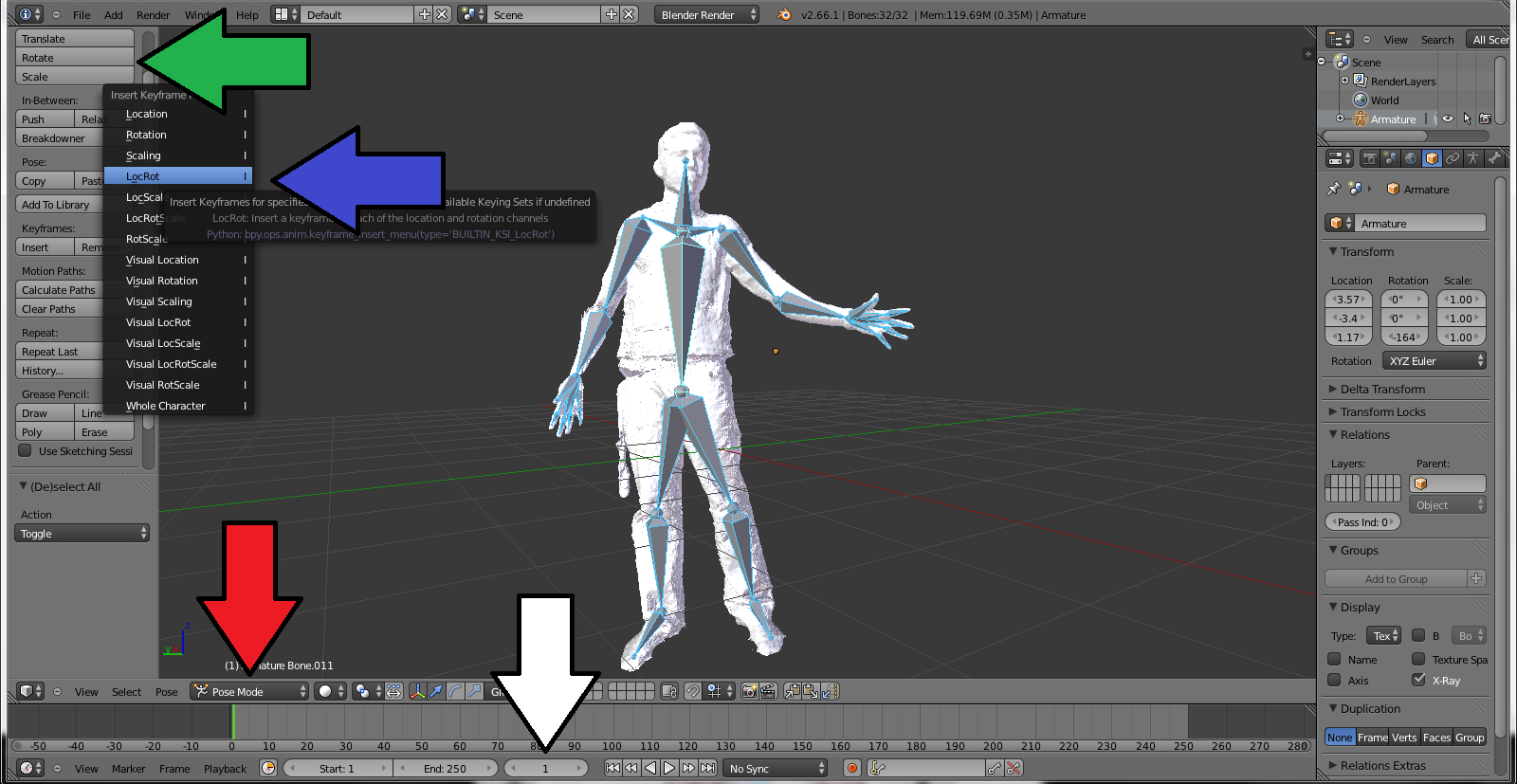The image size is (1517, 784).
Task: Click the Repeat Last button
Action: [59, 352]
